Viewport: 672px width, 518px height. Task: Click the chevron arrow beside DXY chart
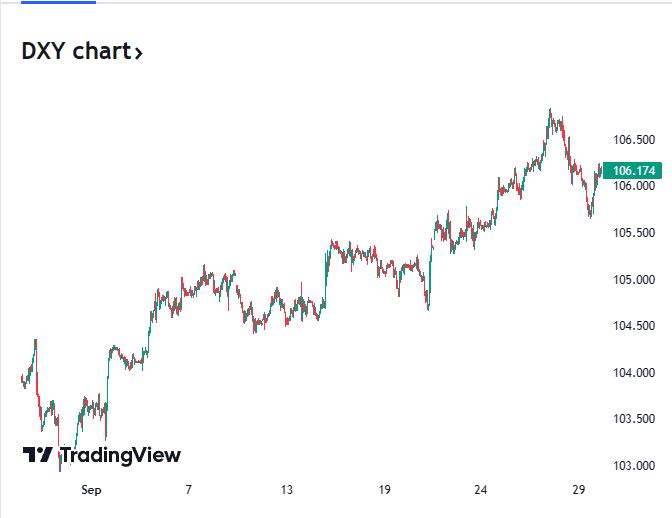pos(138,53)
